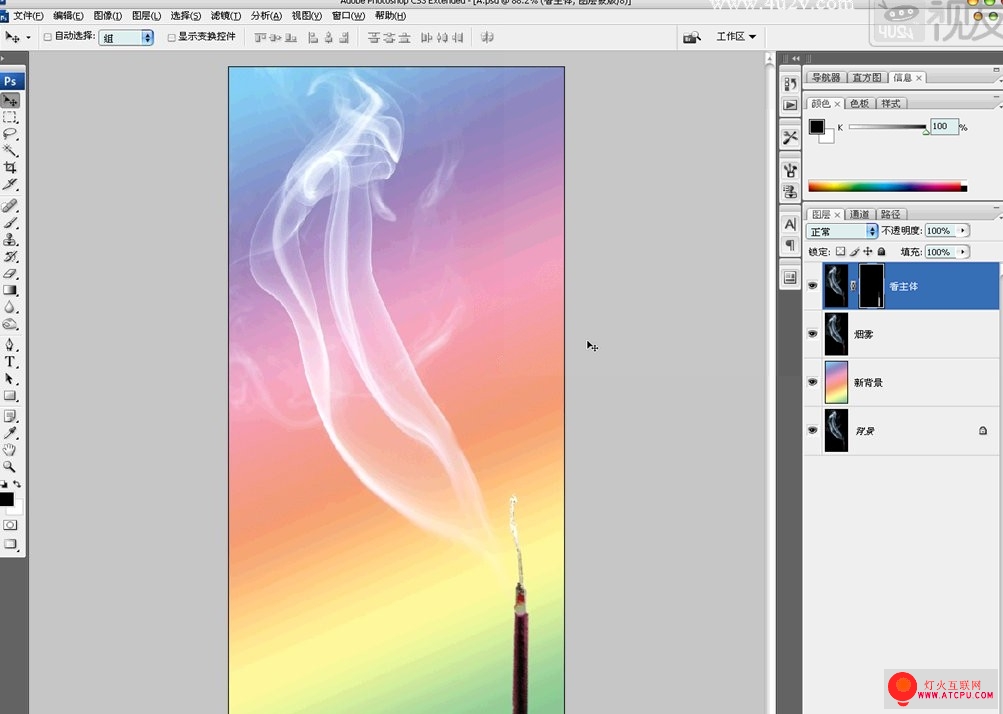The image size is (1003, 714).
Task: Toggle lock transparent pixels
Action: [x=841, y=252]
